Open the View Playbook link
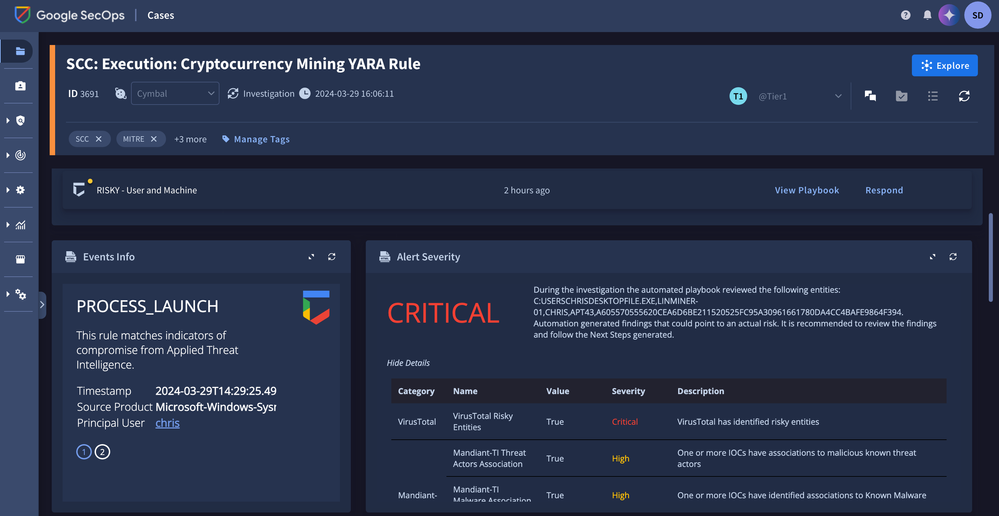 tap(806, 190)
